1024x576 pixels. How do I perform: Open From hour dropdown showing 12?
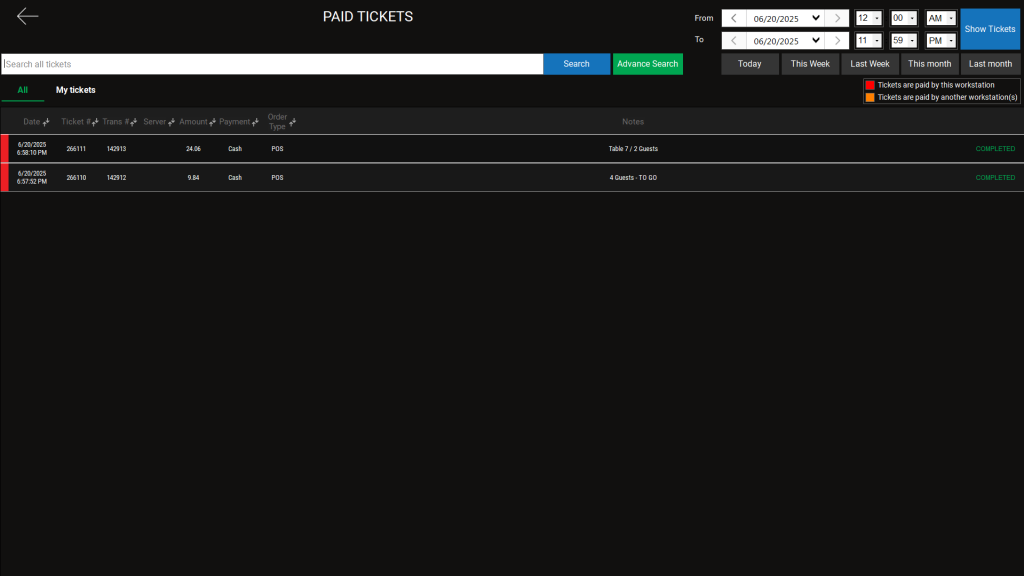click(x=869, y=18)
